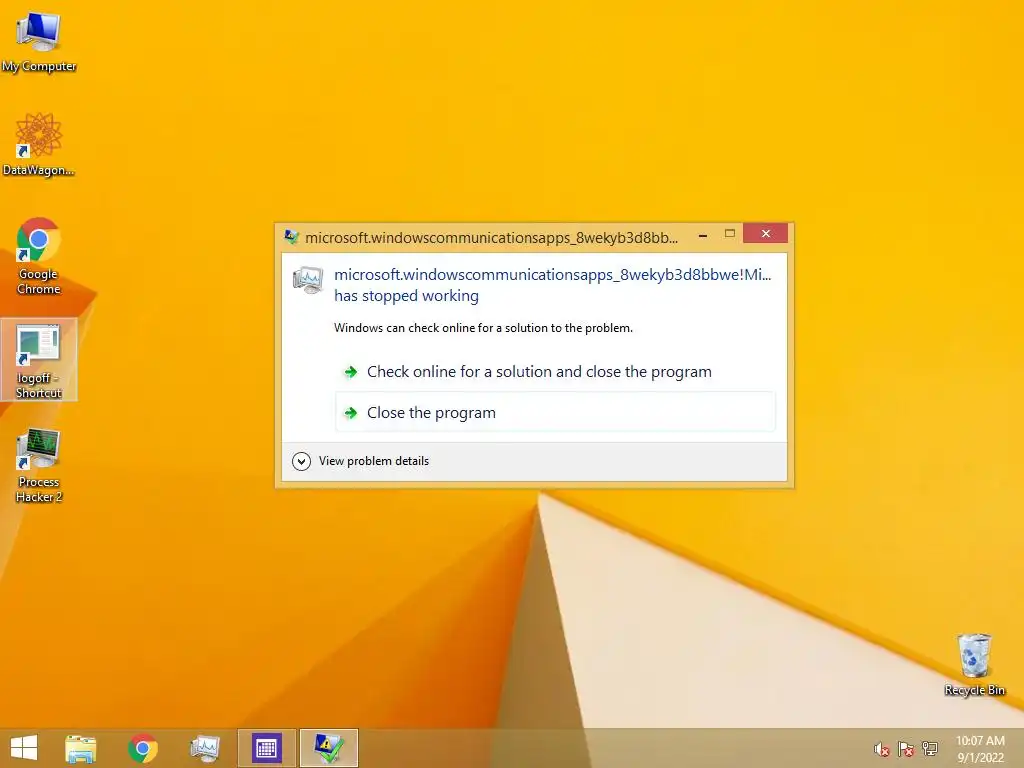Open File Explorer from the taskbar
This screenshot has height=768, width=1024.
click(x=81, y=748)
